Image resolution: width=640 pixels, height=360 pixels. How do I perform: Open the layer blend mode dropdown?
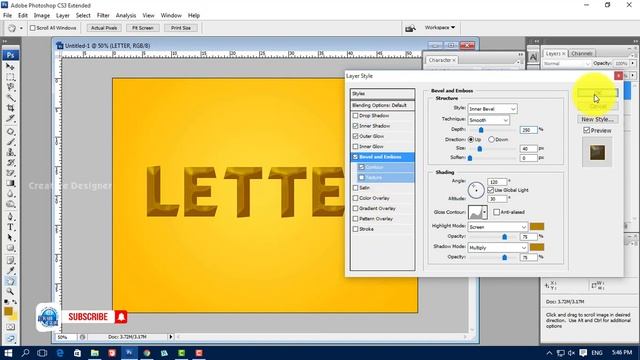566,64
